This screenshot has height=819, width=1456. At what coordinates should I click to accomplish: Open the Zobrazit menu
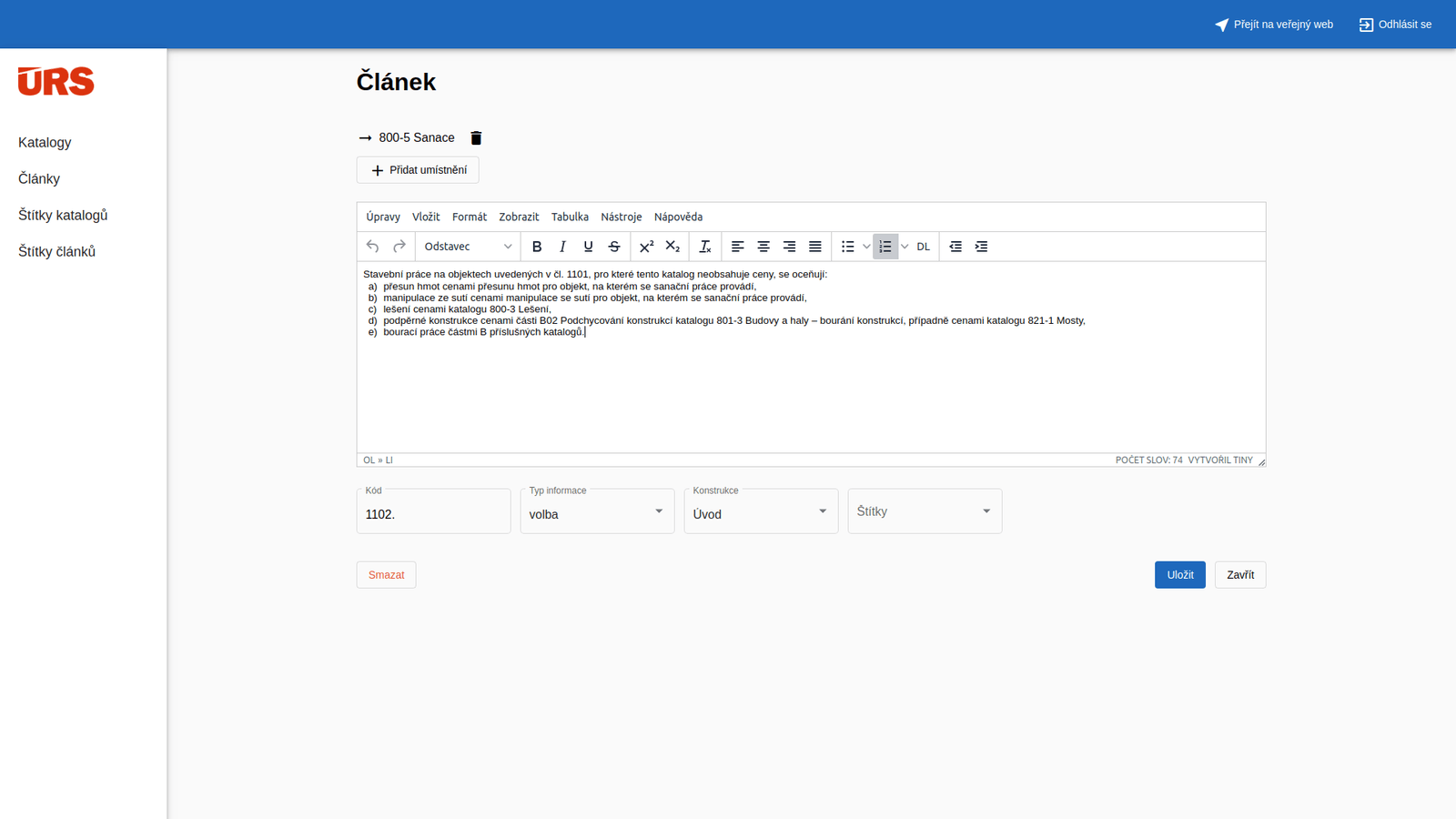[519, 217]
